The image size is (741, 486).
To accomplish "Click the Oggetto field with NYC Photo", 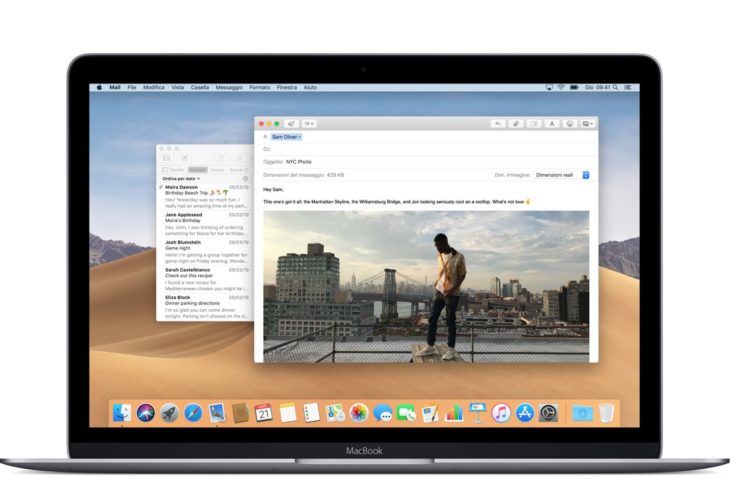I will 428,162.
